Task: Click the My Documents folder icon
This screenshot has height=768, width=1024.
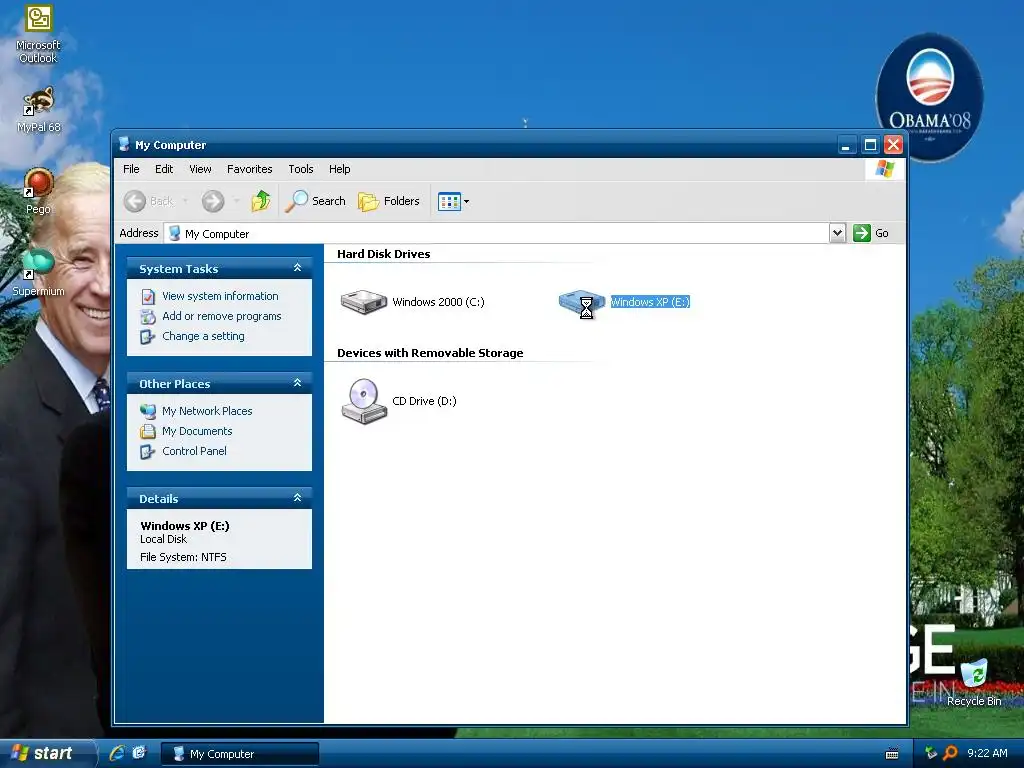Action: click(x=148, y=432)
